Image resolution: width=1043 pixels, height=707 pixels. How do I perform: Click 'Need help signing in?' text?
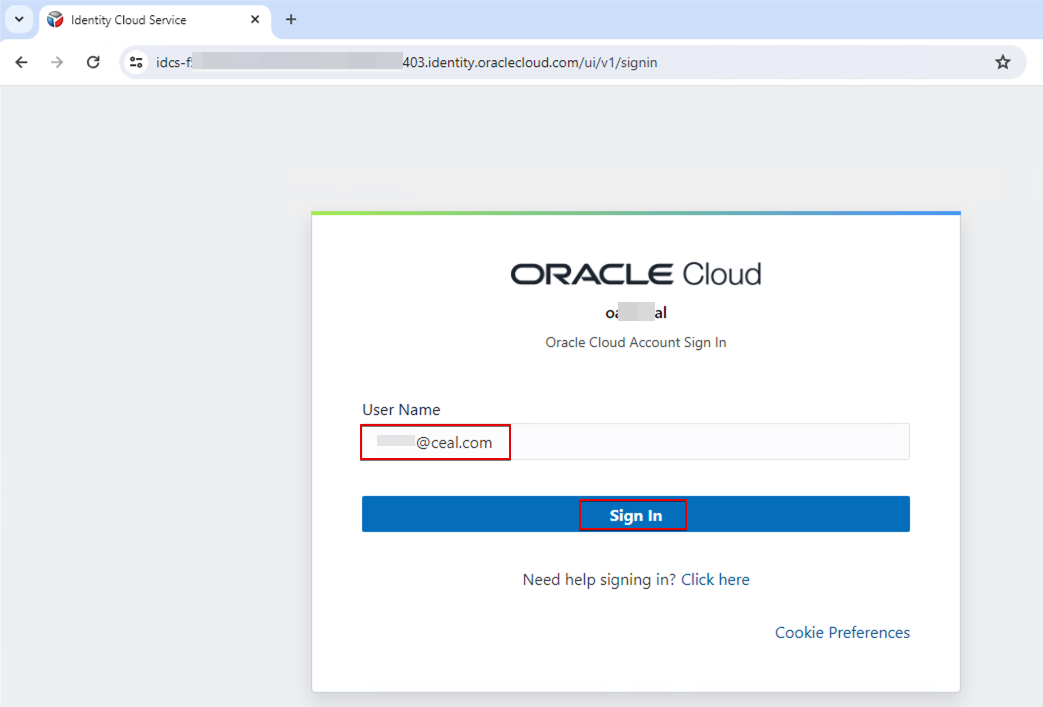(x=599, y=579)
